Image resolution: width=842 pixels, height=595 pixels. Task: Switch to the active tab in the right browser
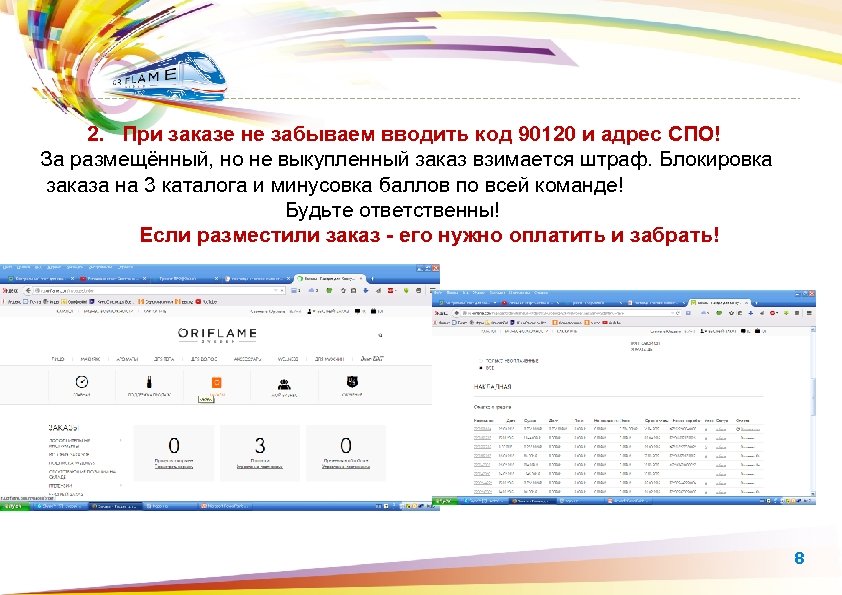(720, 302)
